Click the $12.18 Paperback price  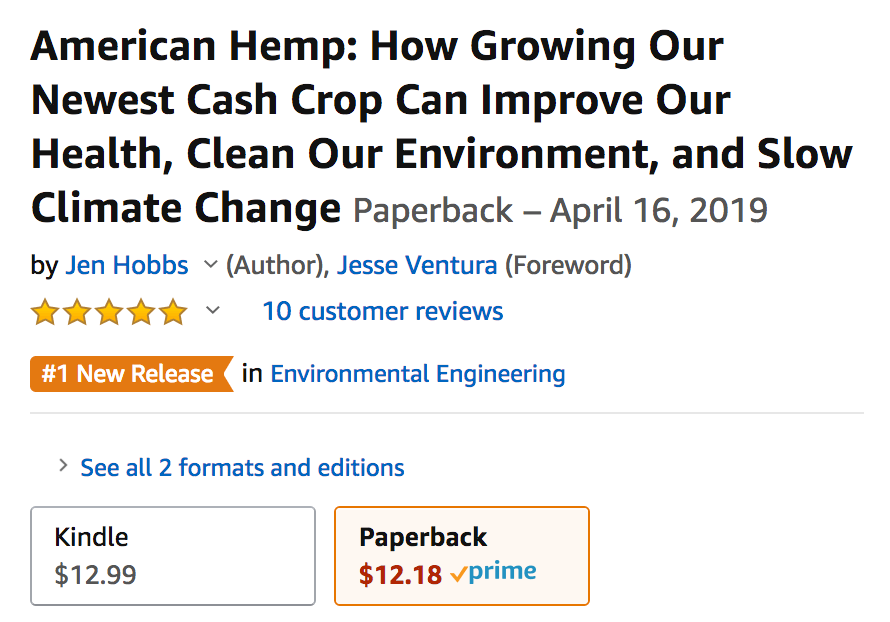click(400, 574)
